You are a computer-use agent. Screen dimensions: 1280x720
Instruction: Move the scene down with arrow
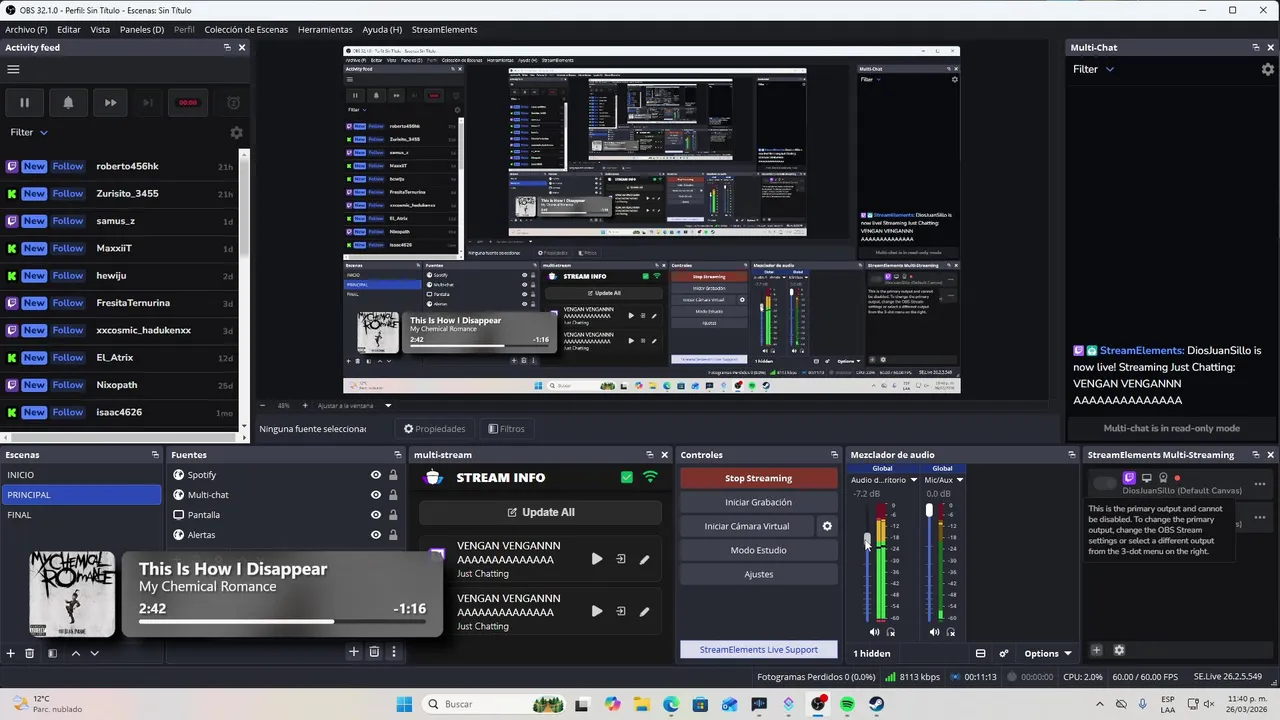point(94,653)
